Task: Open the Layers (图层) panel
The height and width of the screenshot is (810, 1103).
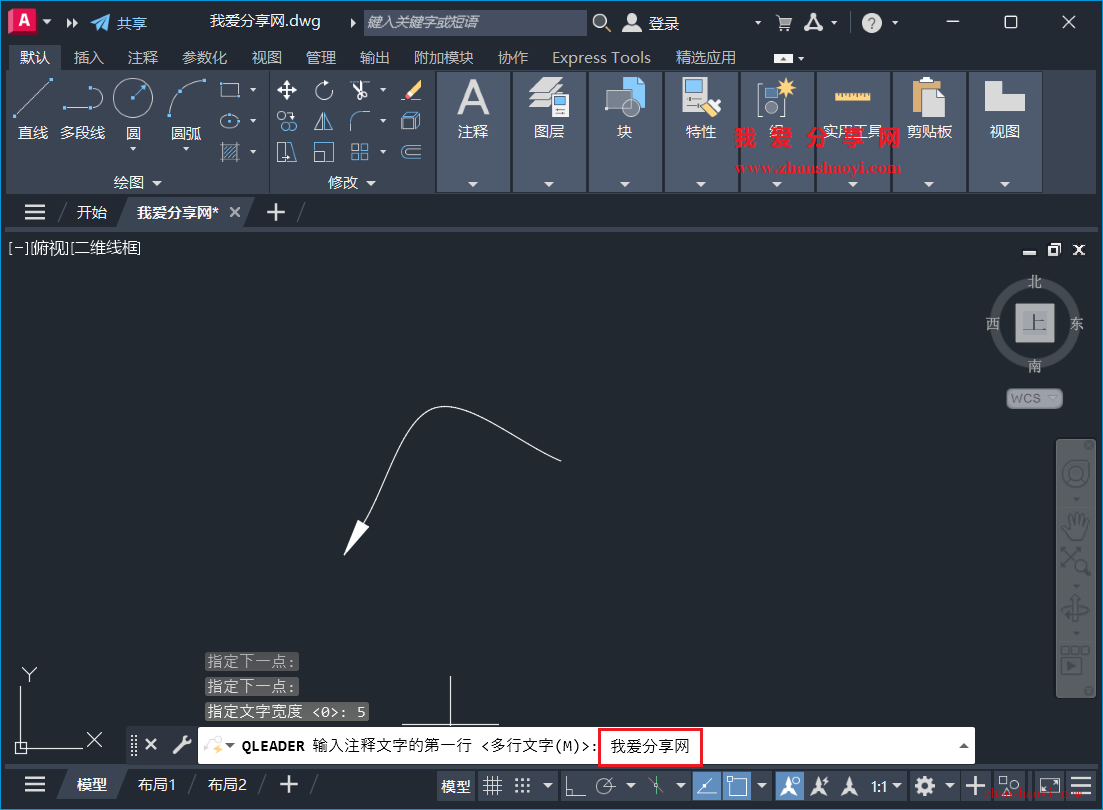Action: pos(549,131)
